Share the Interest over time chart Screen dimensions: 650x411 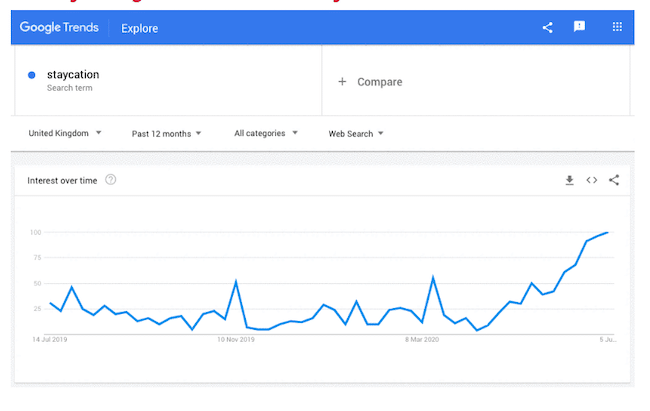pos(614,180)
